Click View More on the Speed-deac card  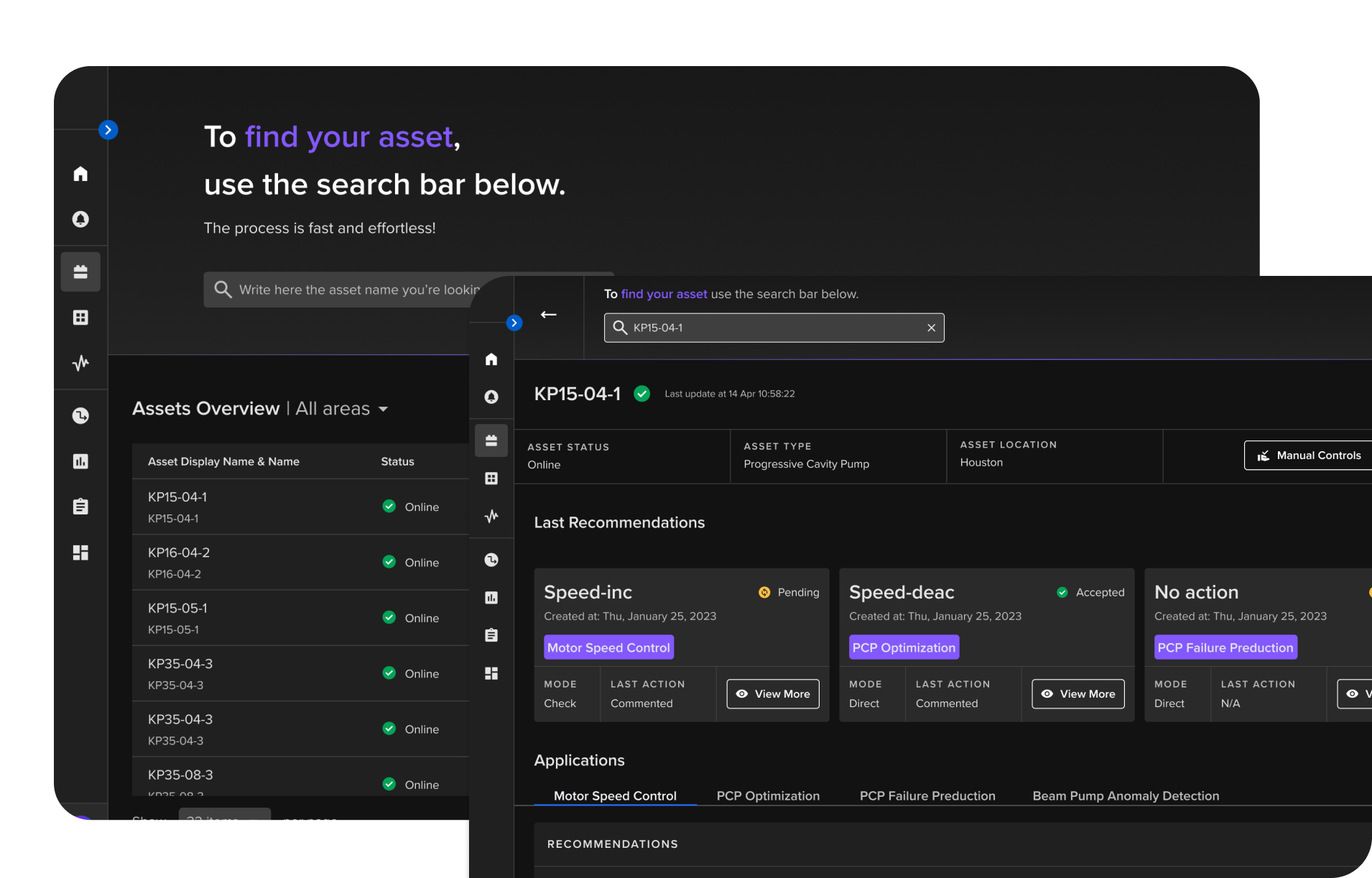(x=1078, y=694)
